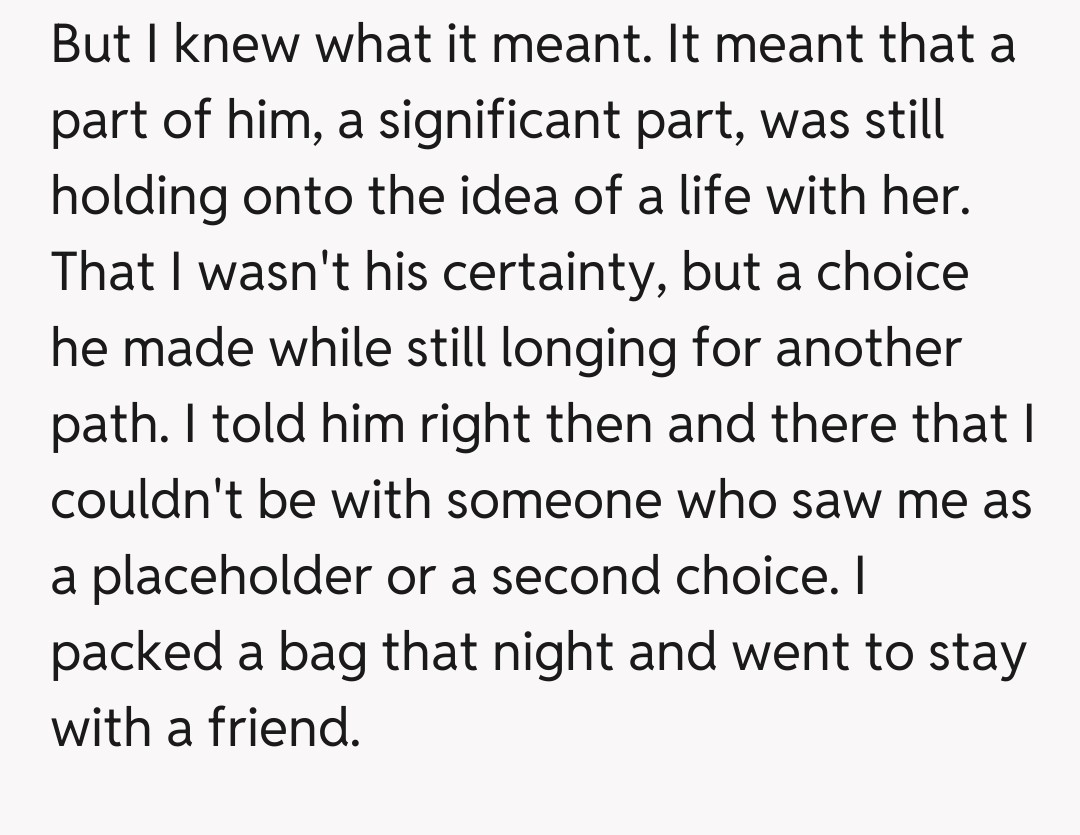Click the word "another"

867,349
